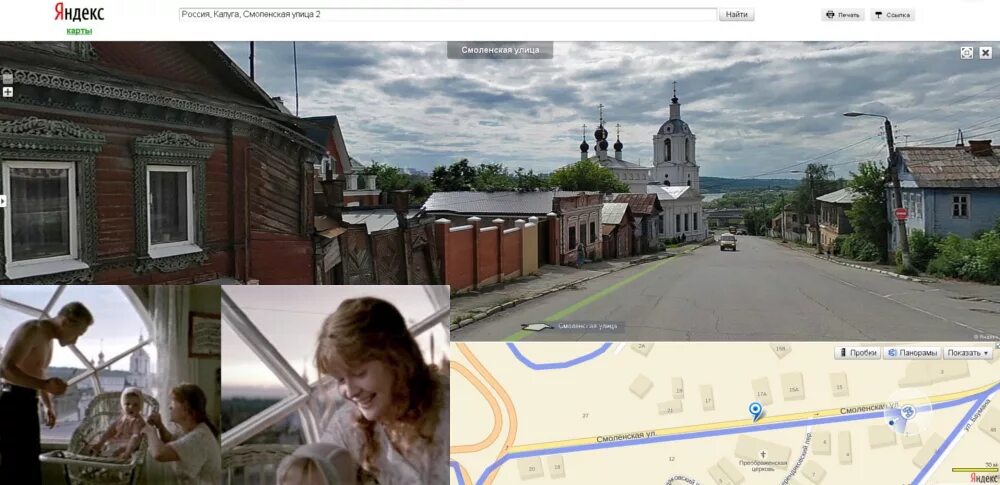Click the film still with man and baby
This screenshot has height=485, width=1000.
click(x=110, y=385)
